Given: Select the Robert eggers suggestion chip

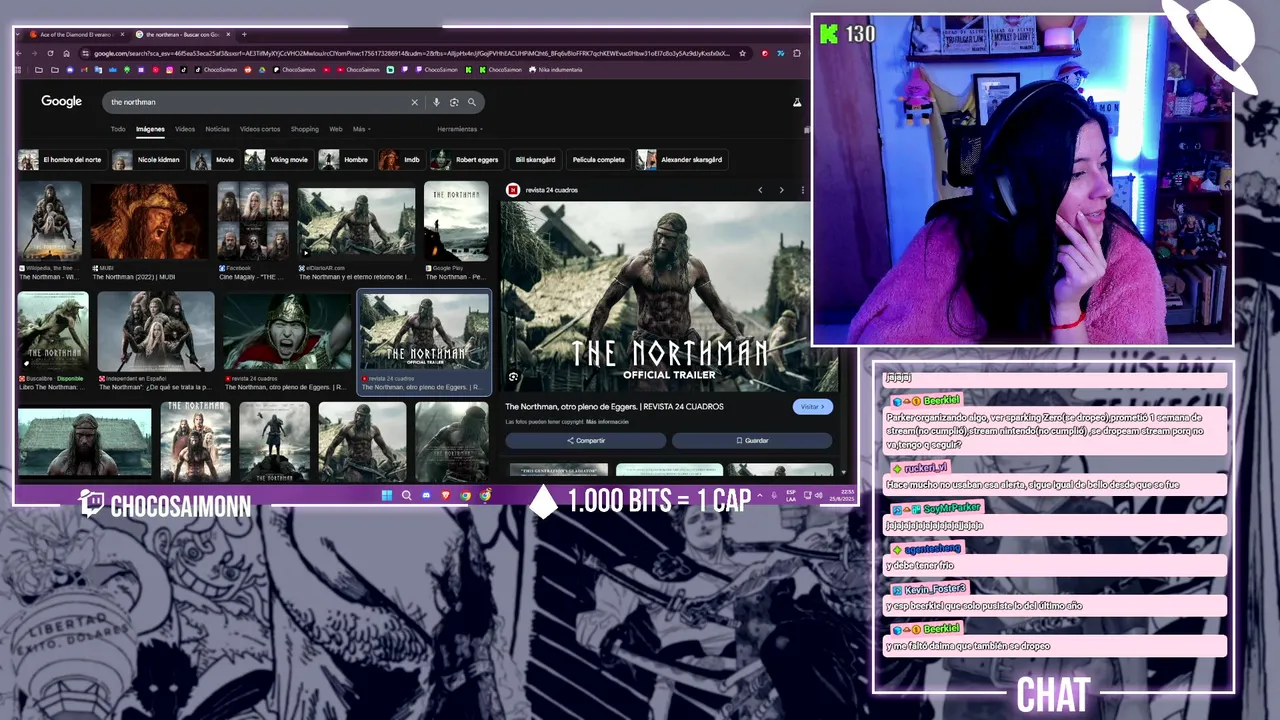Looking at the screenshot, I should click(466, 160).
